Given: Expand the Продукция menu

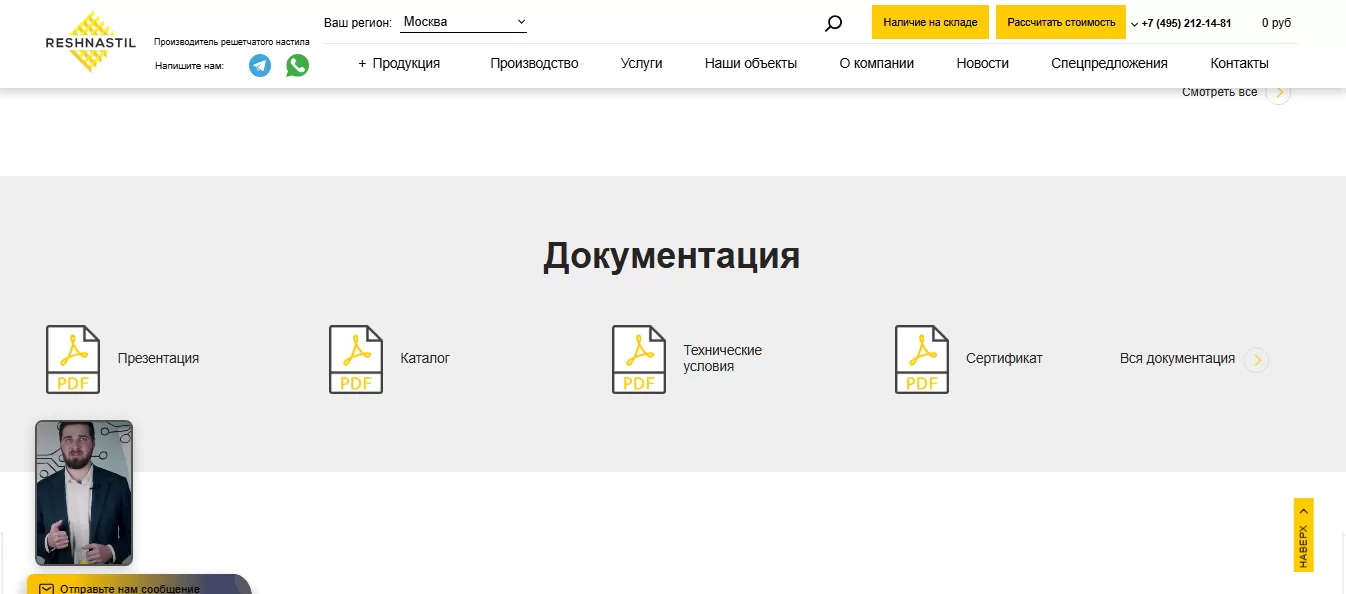Looking at the screenshot, I should tap(399, 63).
